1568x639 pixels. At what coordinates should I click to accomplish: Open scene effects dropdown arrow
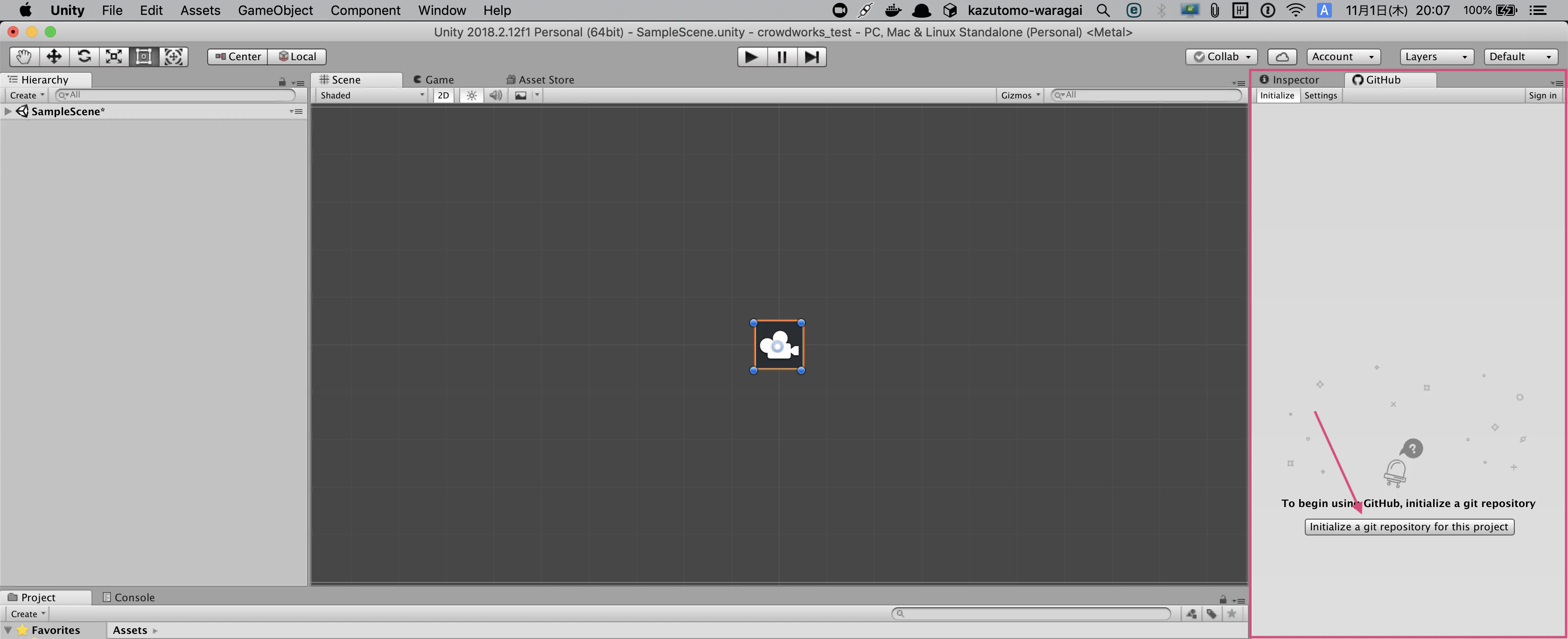(x=537, y=95)
